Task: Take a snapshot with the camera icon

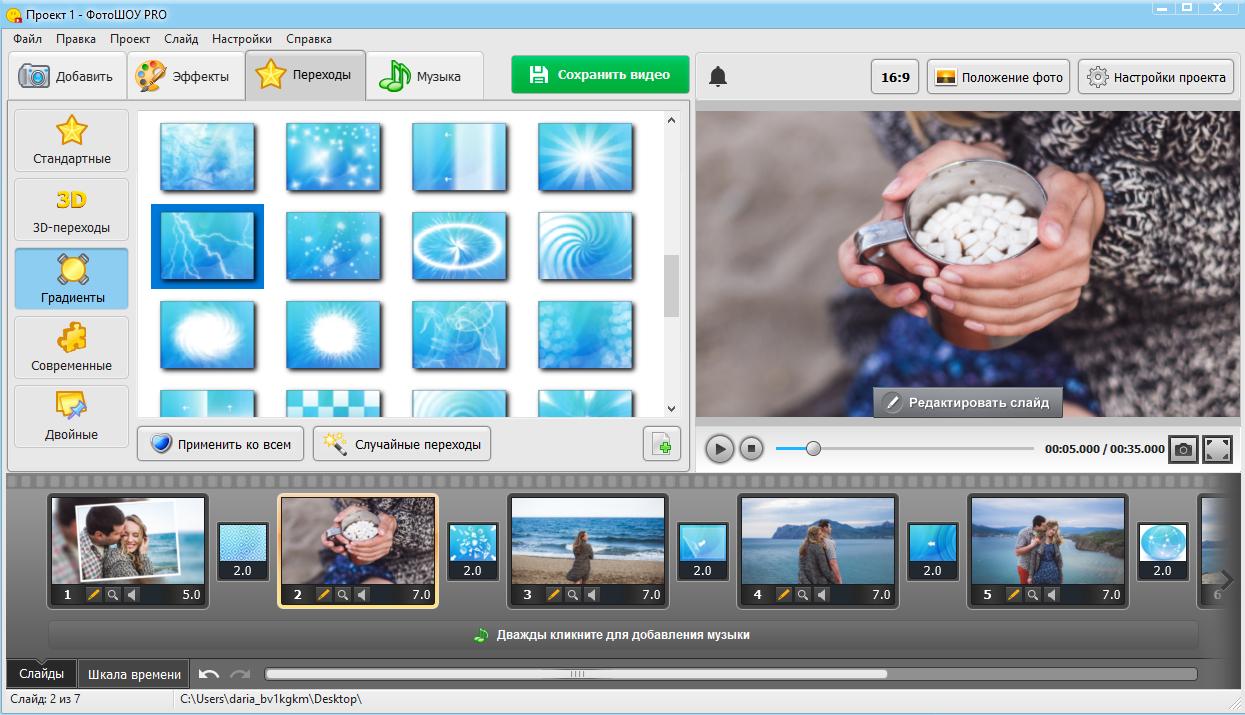Action: click(x=1183, y=449)
